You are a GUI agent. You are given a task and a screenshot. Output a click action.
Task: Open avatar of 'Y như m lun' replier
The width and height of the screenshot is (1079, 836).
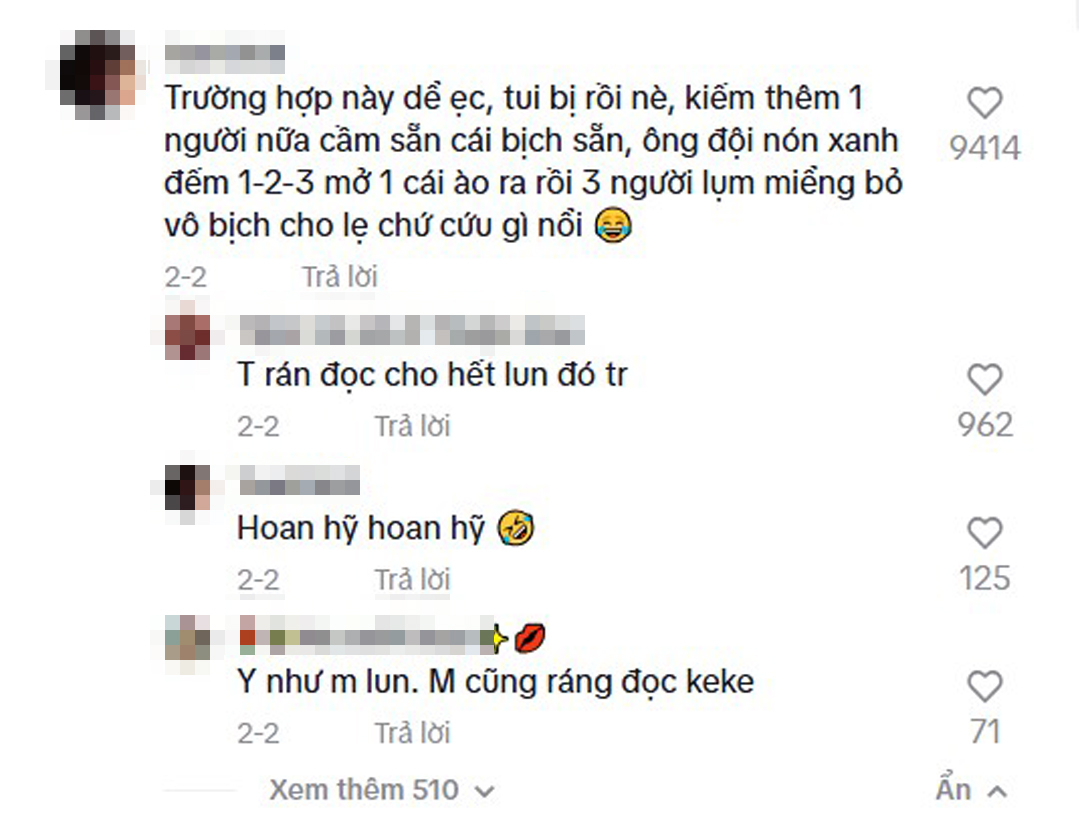pos(188,638)
